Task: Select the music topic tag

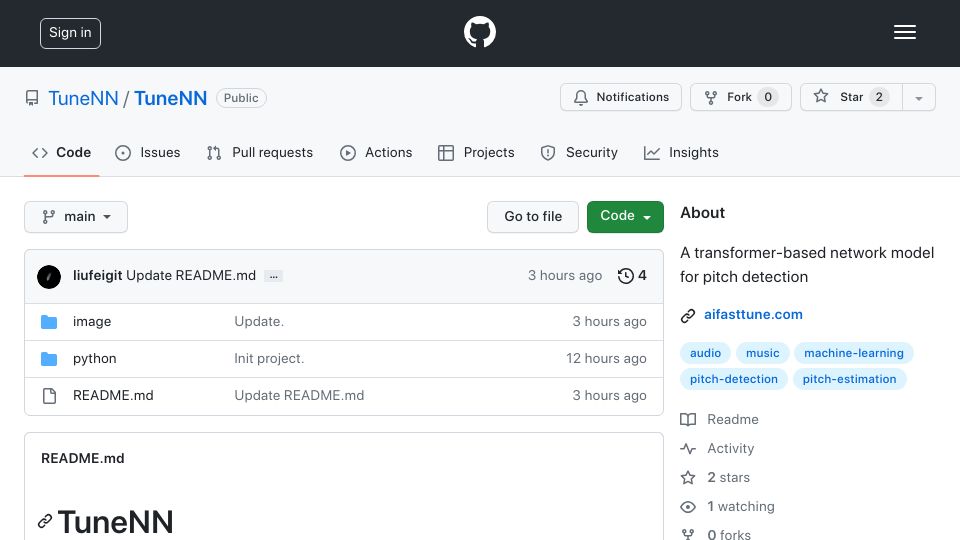Action: tap(762, 353)
